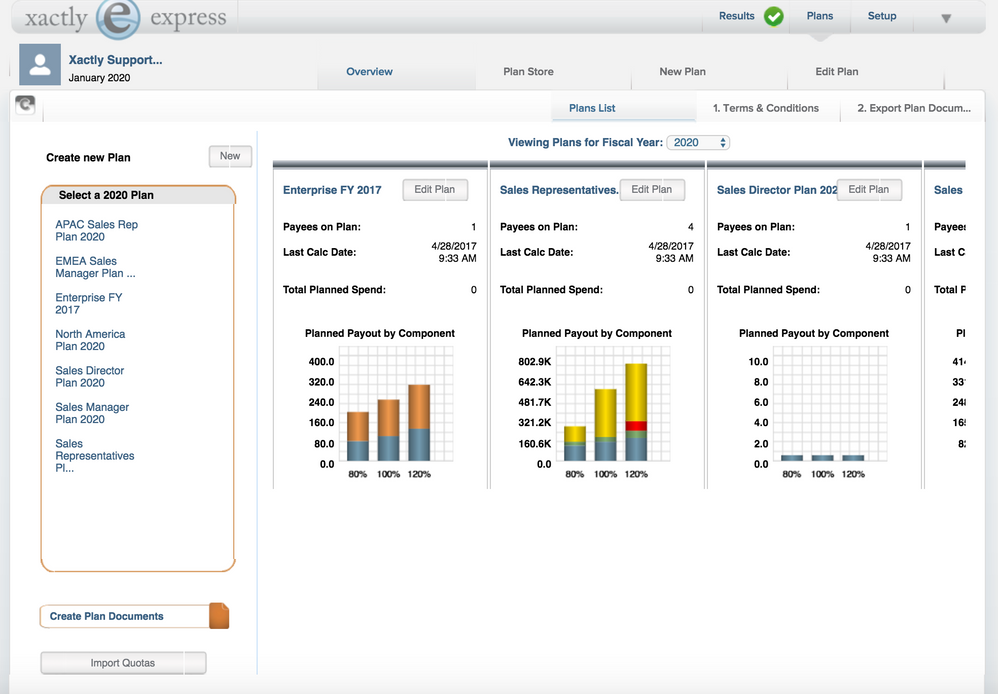Click 'Viewing Plans for Fiscal Year:' label

coord(585,143)
